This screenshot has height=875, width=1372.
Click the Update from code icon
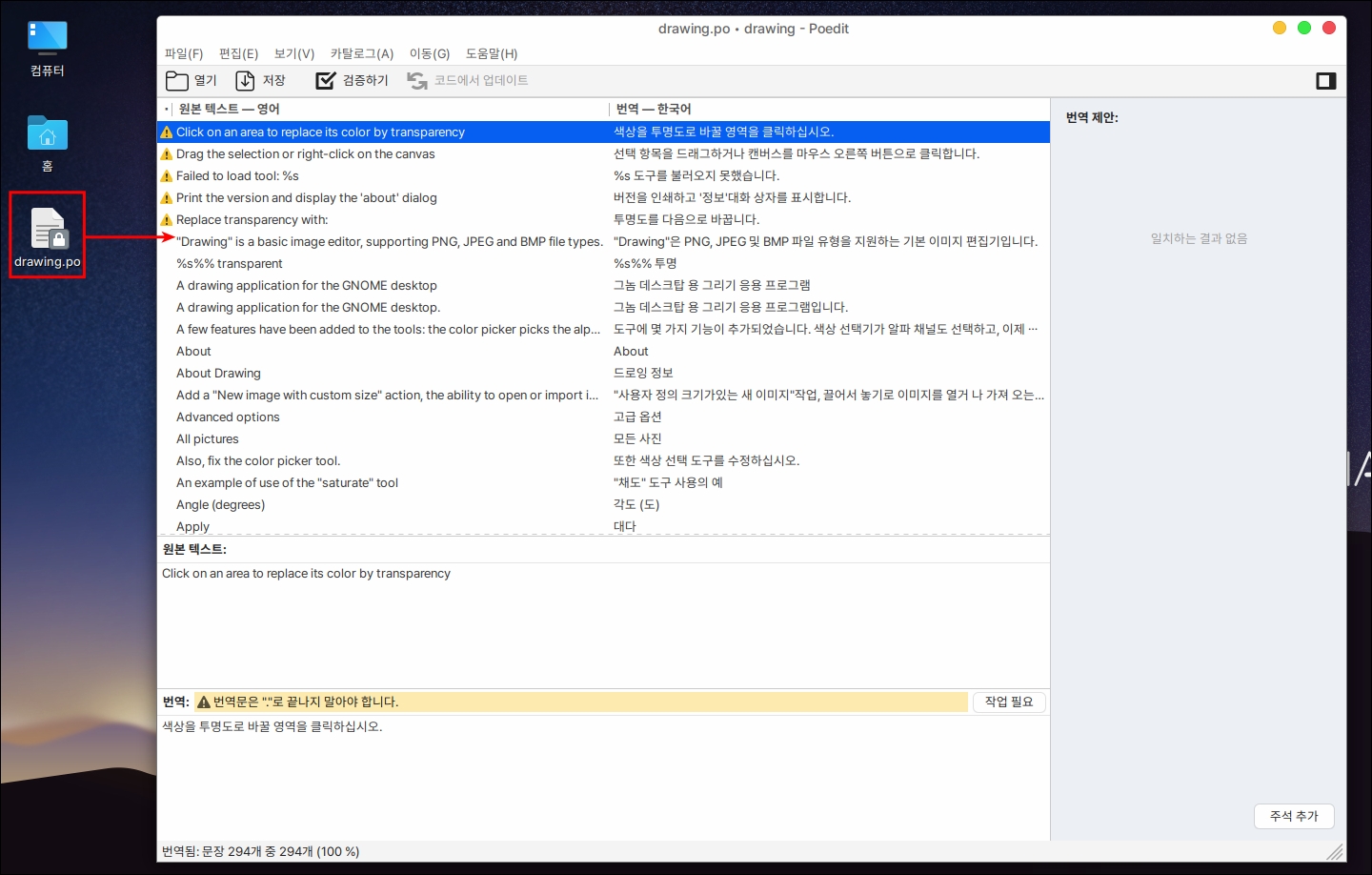pos(417,81)
